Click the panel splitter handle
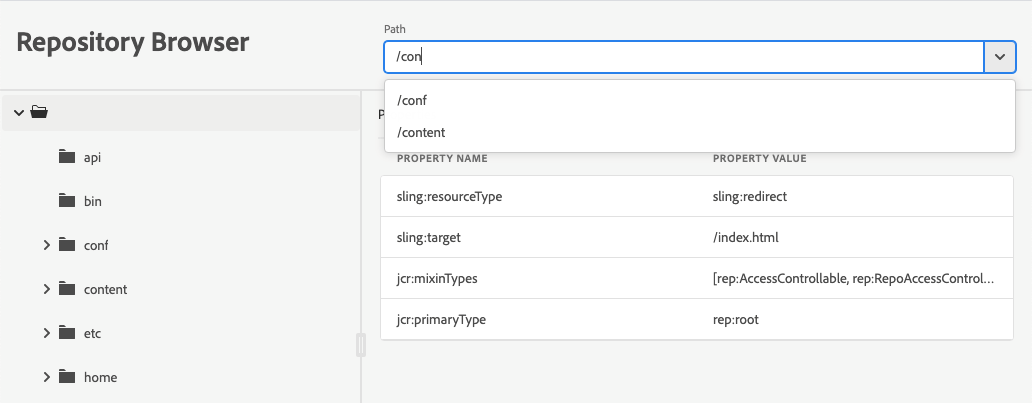 pyautogui.click(x=361, y=345)
